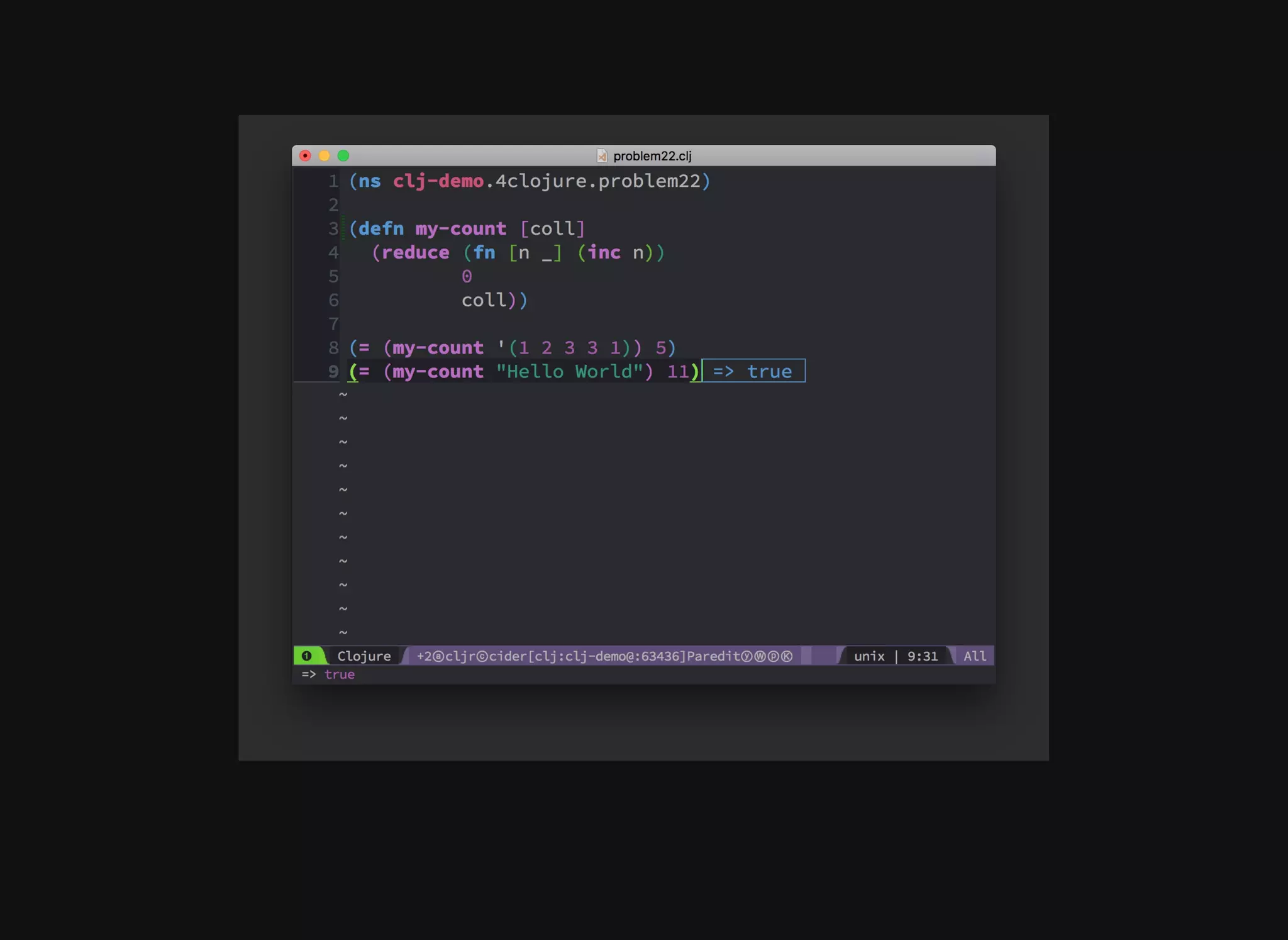Place cursor on the reduce function name

pyautogui.click(x=415, y=252)
